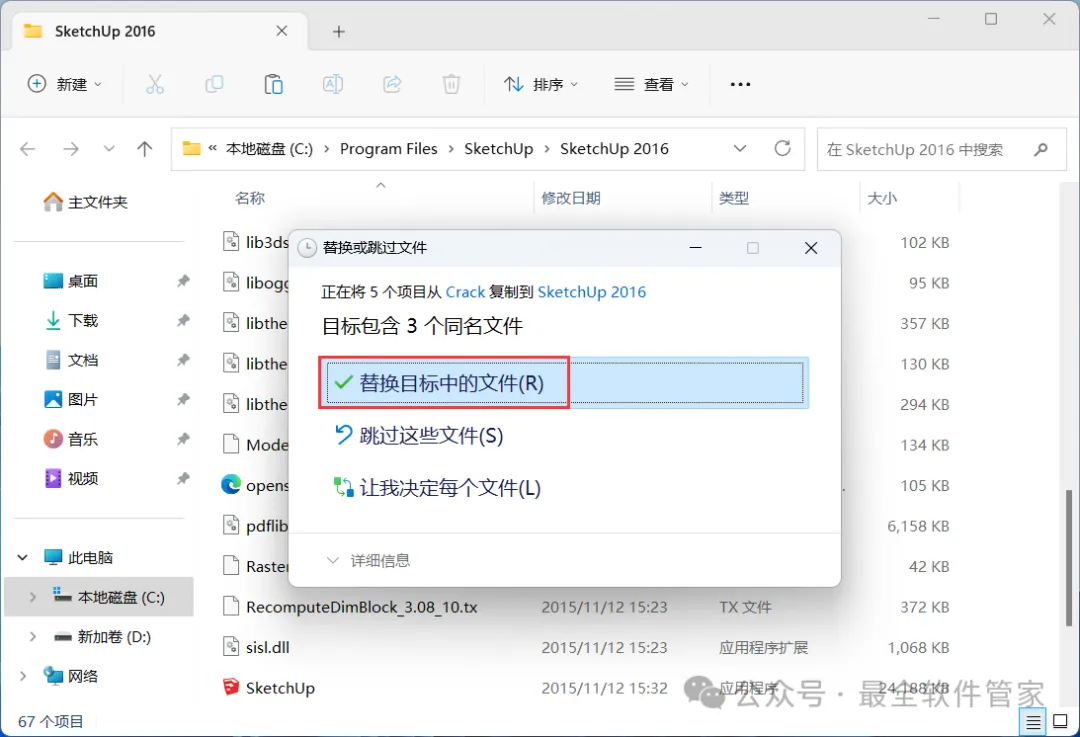Select 新加卷 (D:) drive
The width and height of the screenshot is (1080, 737).
point(102,636)
